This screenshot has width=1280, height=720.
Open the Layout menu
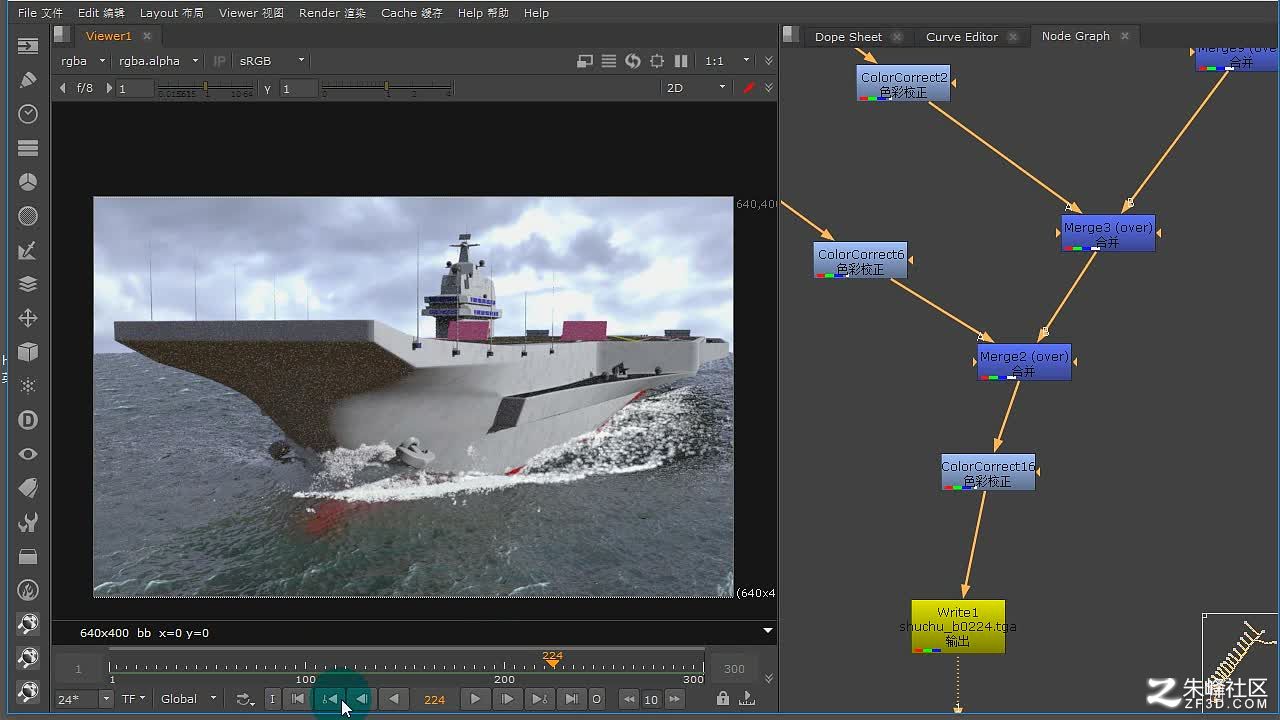(x=172, y=13)
